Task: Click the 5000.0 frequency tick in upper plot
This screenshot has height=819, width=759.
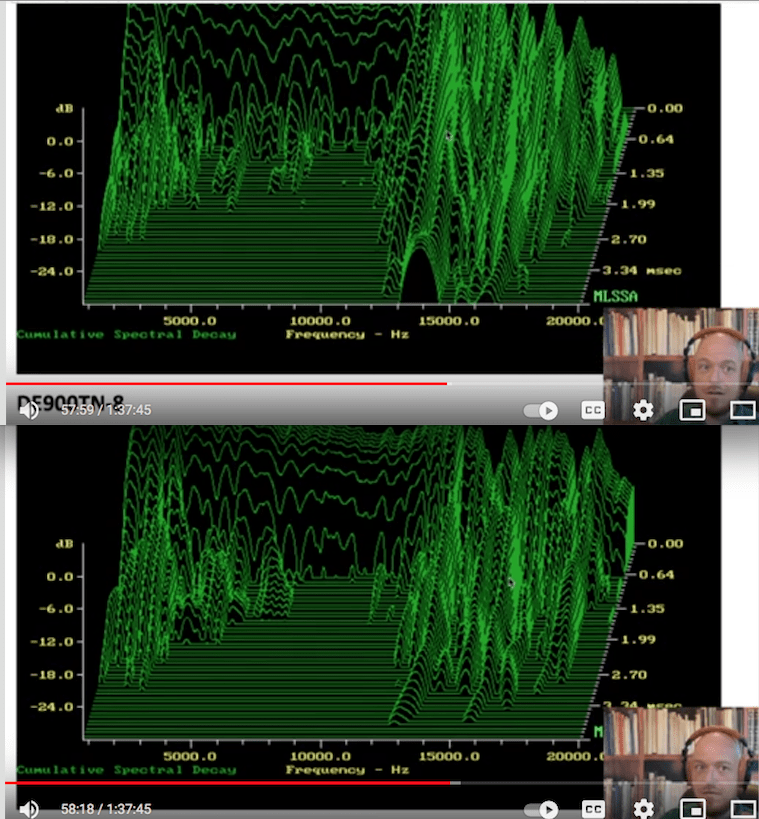Action: [190, 321]
